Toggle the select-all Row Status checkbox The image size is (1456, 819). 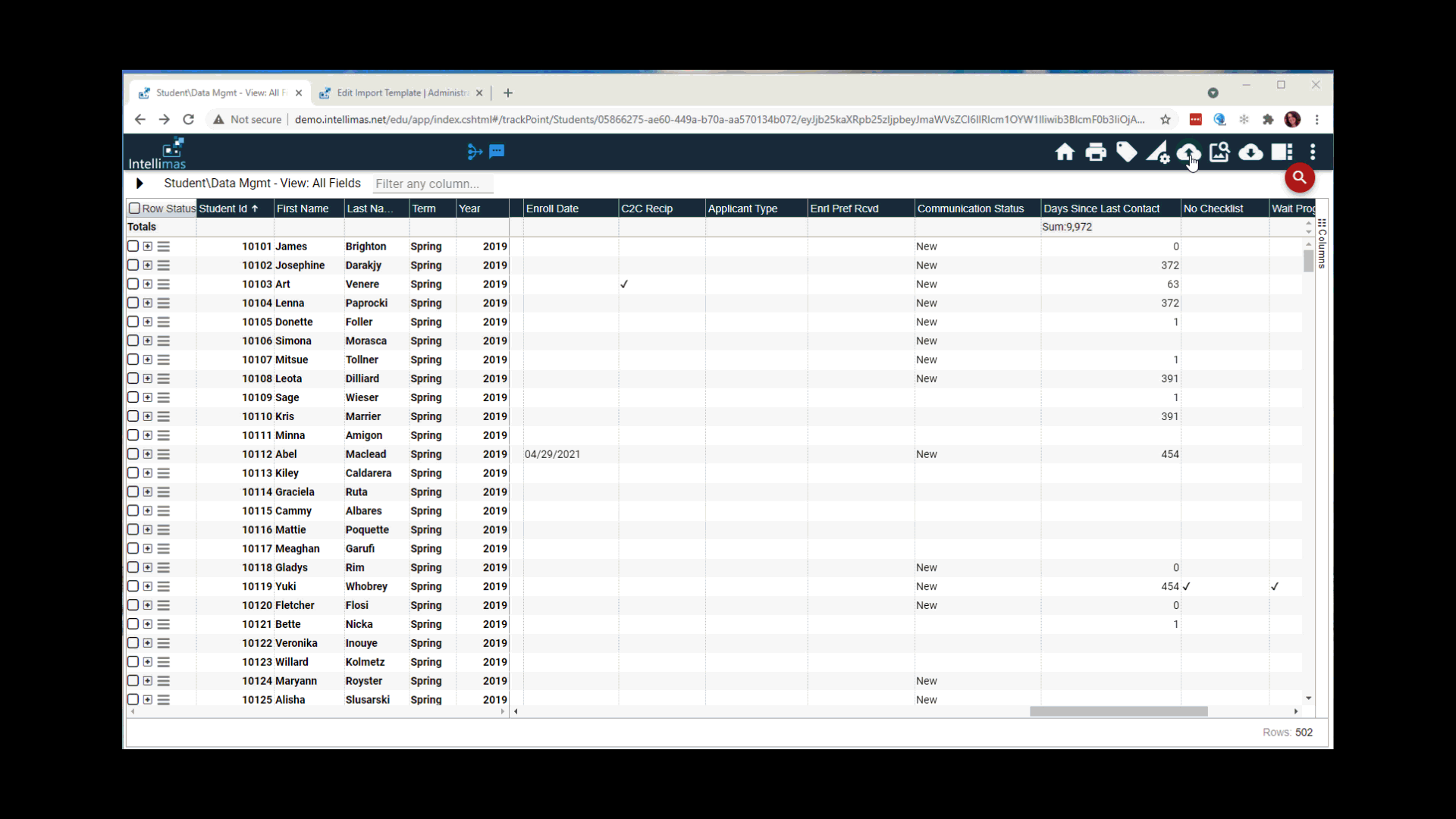point(134,209)
